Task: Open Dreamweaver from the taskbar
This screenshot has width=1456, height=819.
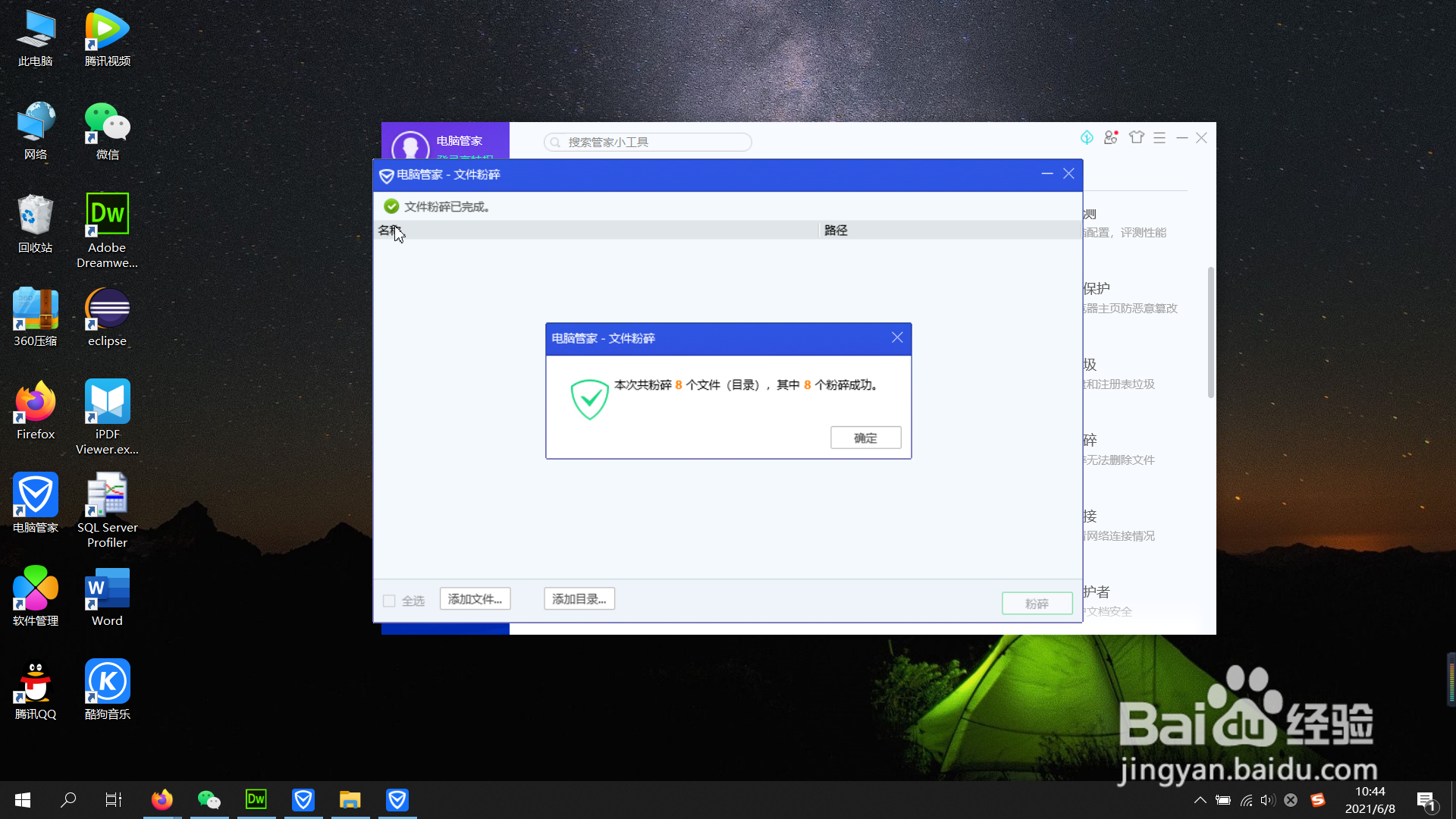Action: click(x=256, y=799)
